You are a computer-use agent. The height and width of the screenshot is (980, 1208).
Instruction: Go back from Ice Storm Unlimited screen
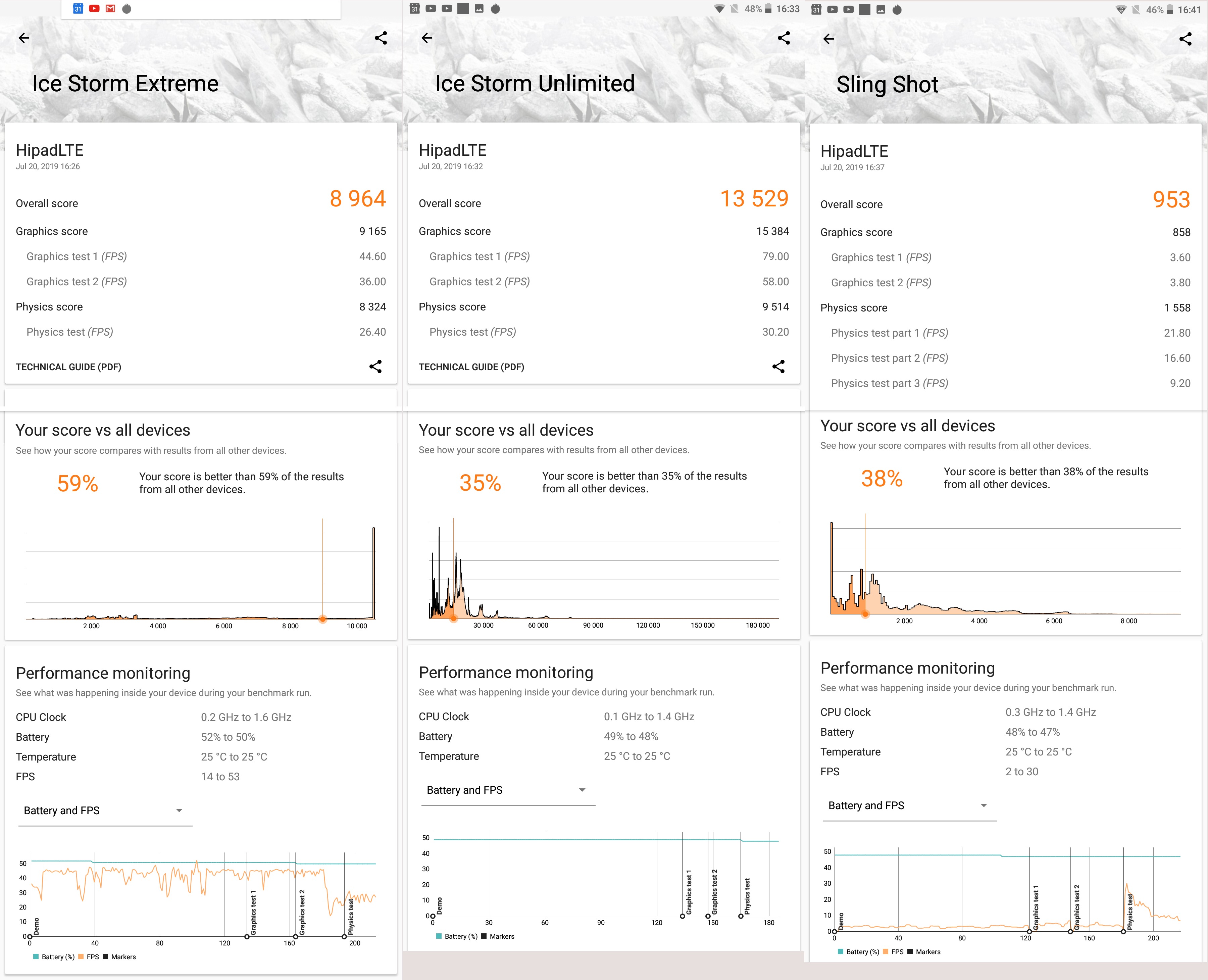(427, 38)
